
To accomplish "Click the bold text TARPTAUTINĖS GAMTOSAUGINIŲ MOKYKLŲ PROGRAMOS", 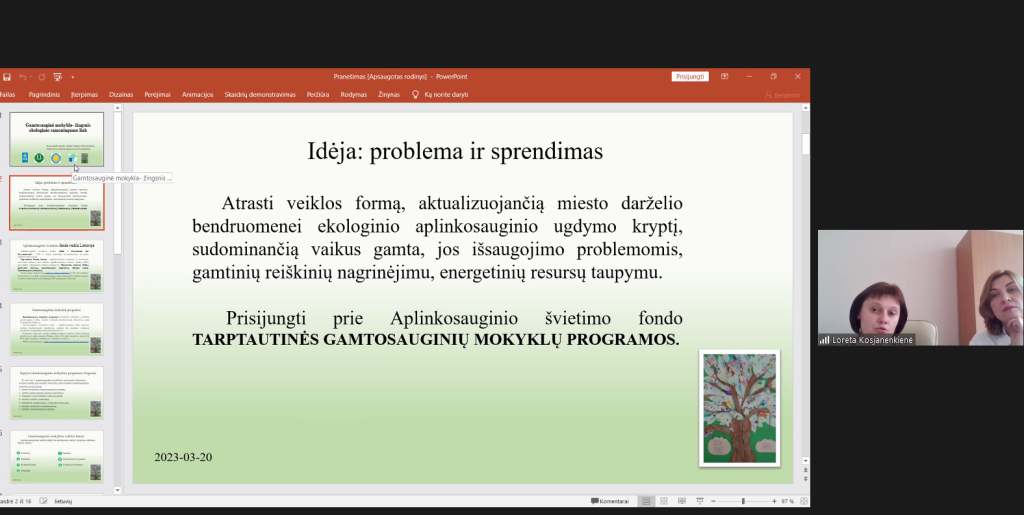I will pyautogui.click(x=436, y=339).
